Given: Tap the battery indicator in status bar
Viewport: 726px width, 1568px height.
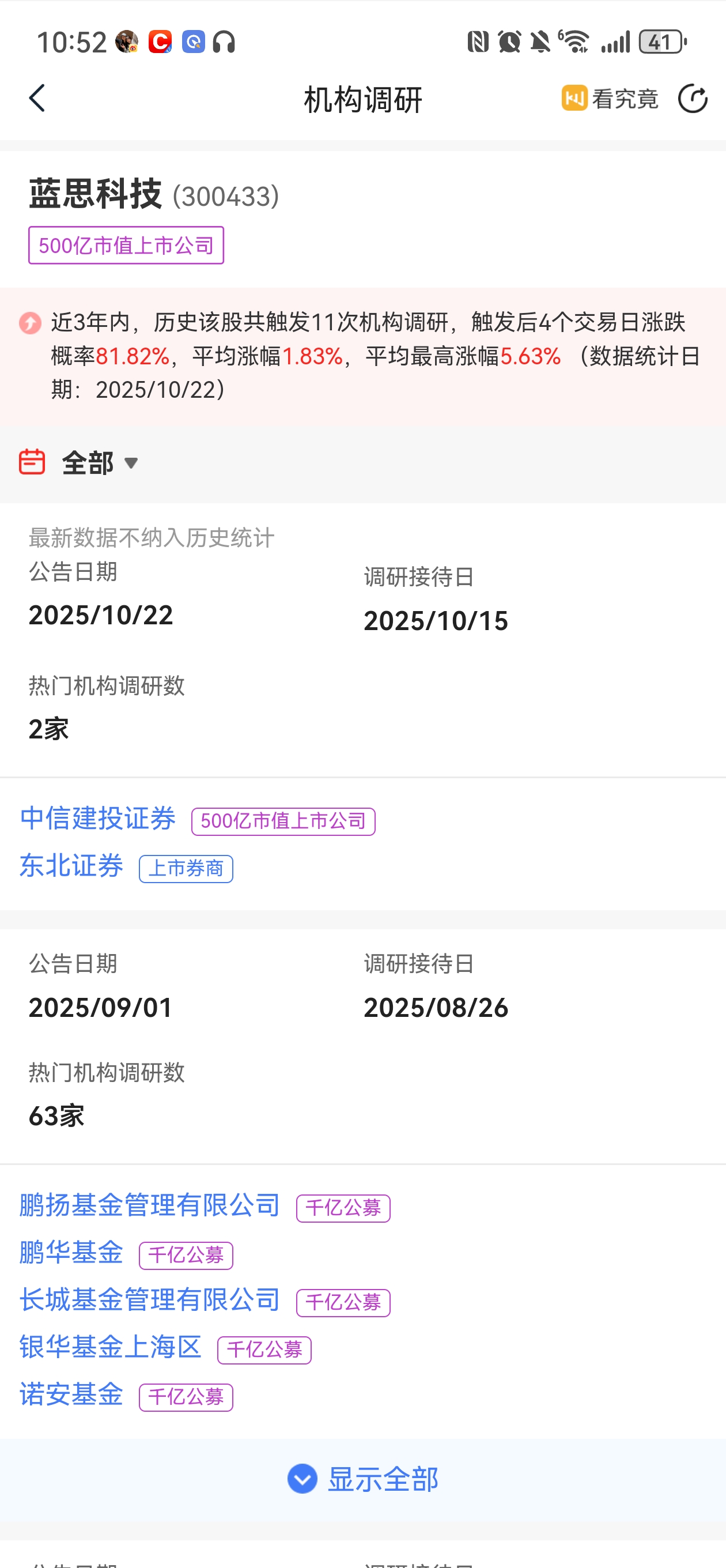Looking at the screenshot, I should 662,42.
